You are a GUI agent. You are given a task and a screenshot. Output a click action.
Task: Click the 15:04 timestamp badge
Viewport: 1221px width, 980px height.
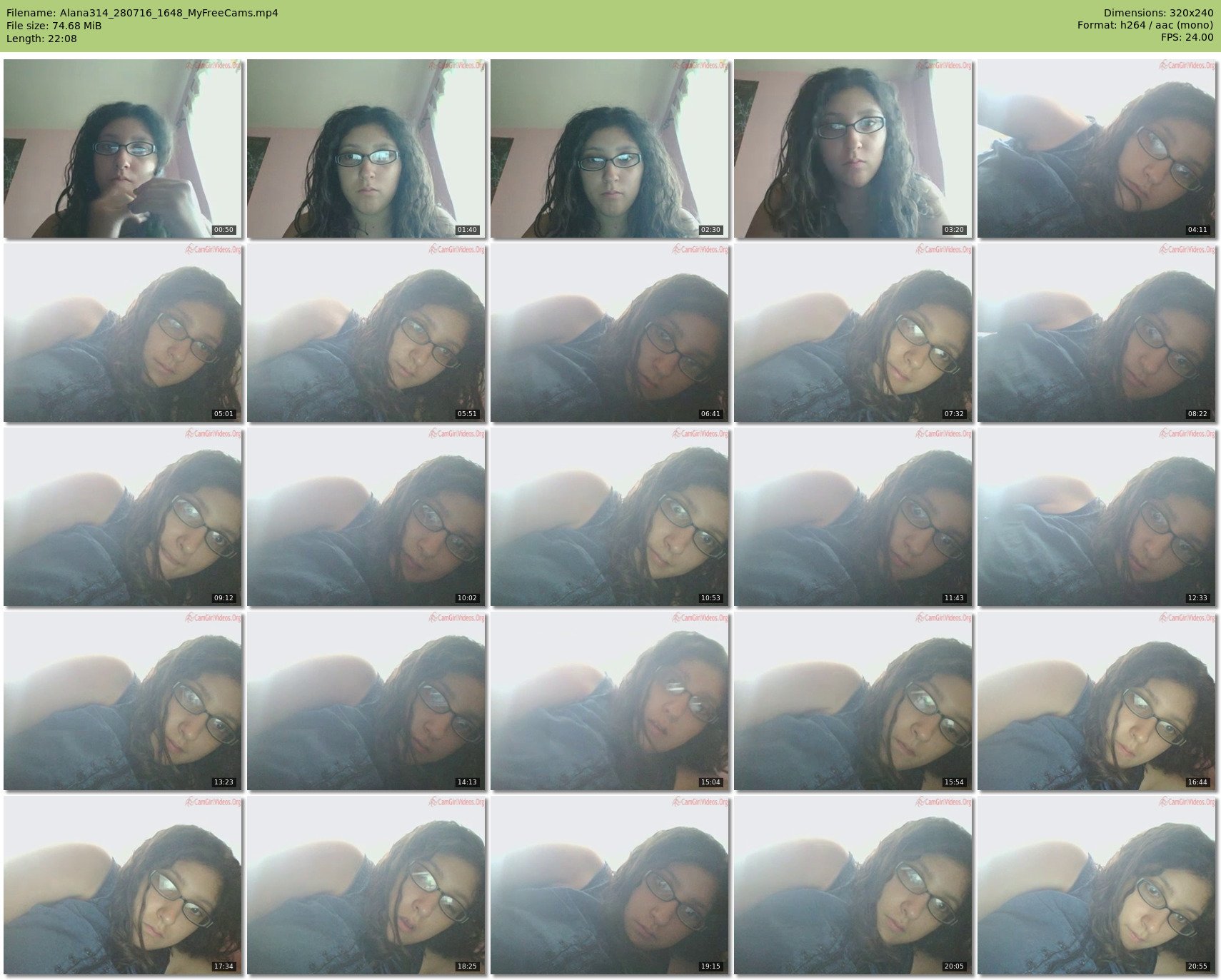coord(710,782)
